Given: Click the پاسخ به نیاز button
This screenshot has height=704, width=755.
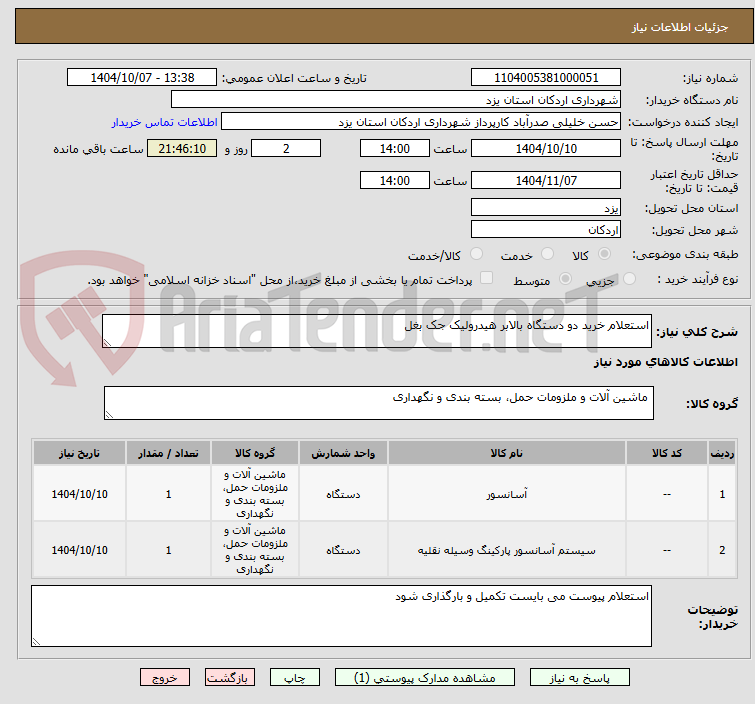Looking at the screenshot, I should click(579, 678).
